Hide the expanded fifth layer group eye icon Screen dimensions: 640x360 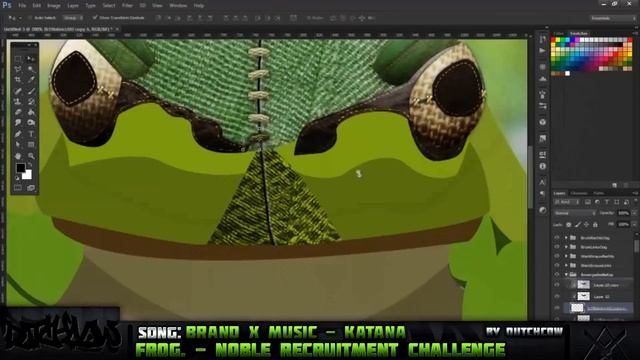click(x=557, y=274)
